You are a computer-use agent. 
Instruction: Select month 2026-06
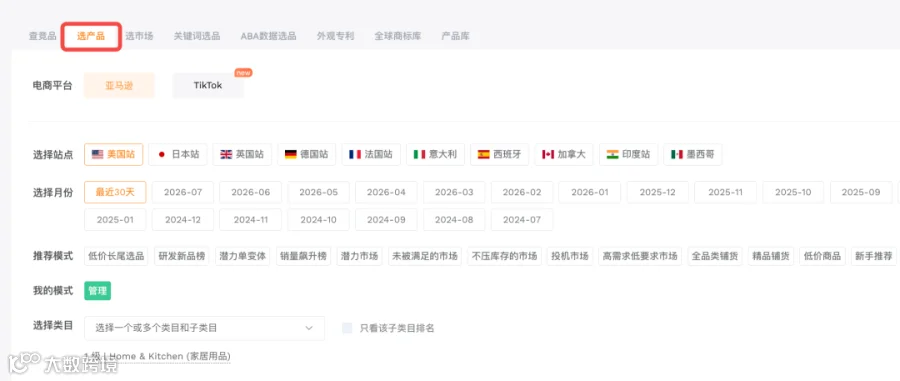tap(251, 192)
